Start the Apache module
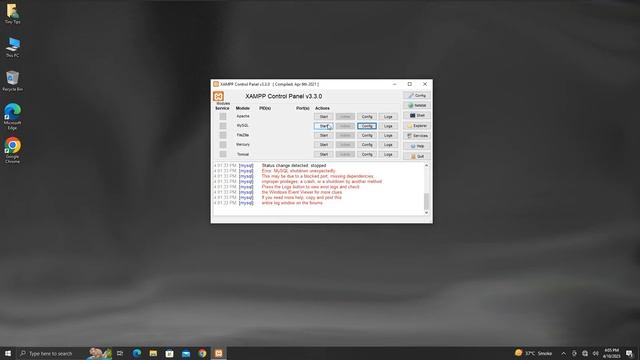The height and width of the screenshot is (360, 640). 324,117
